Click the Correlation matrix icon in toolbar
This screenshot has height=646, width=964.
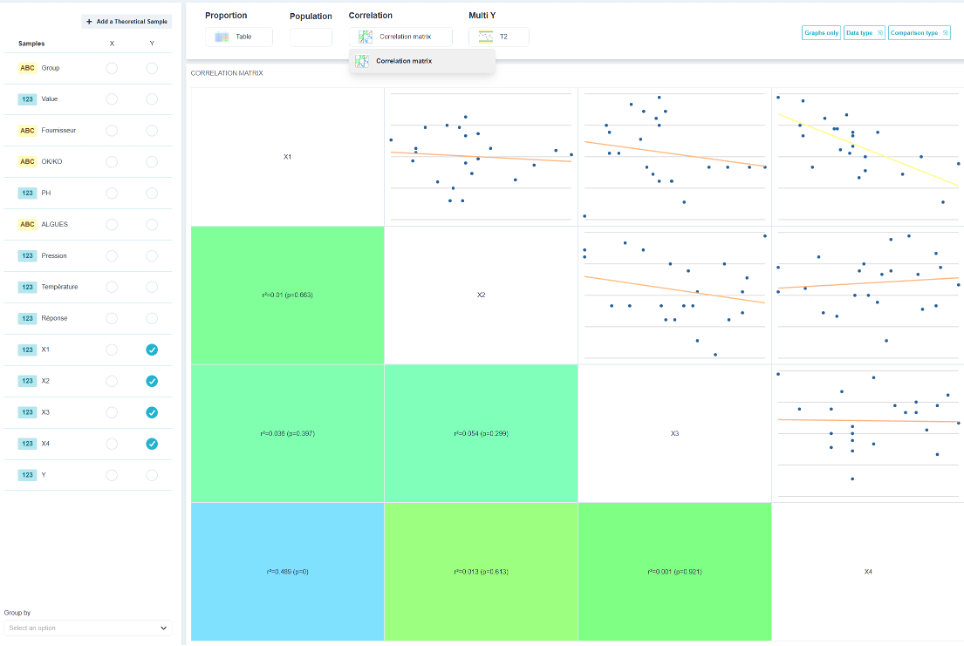[x=366, y=37]
